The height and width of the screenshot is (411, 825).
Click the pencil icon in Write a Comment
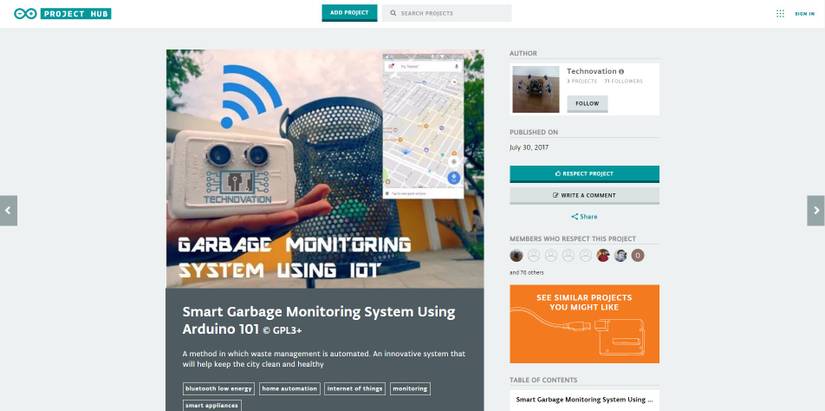[556, 195]
